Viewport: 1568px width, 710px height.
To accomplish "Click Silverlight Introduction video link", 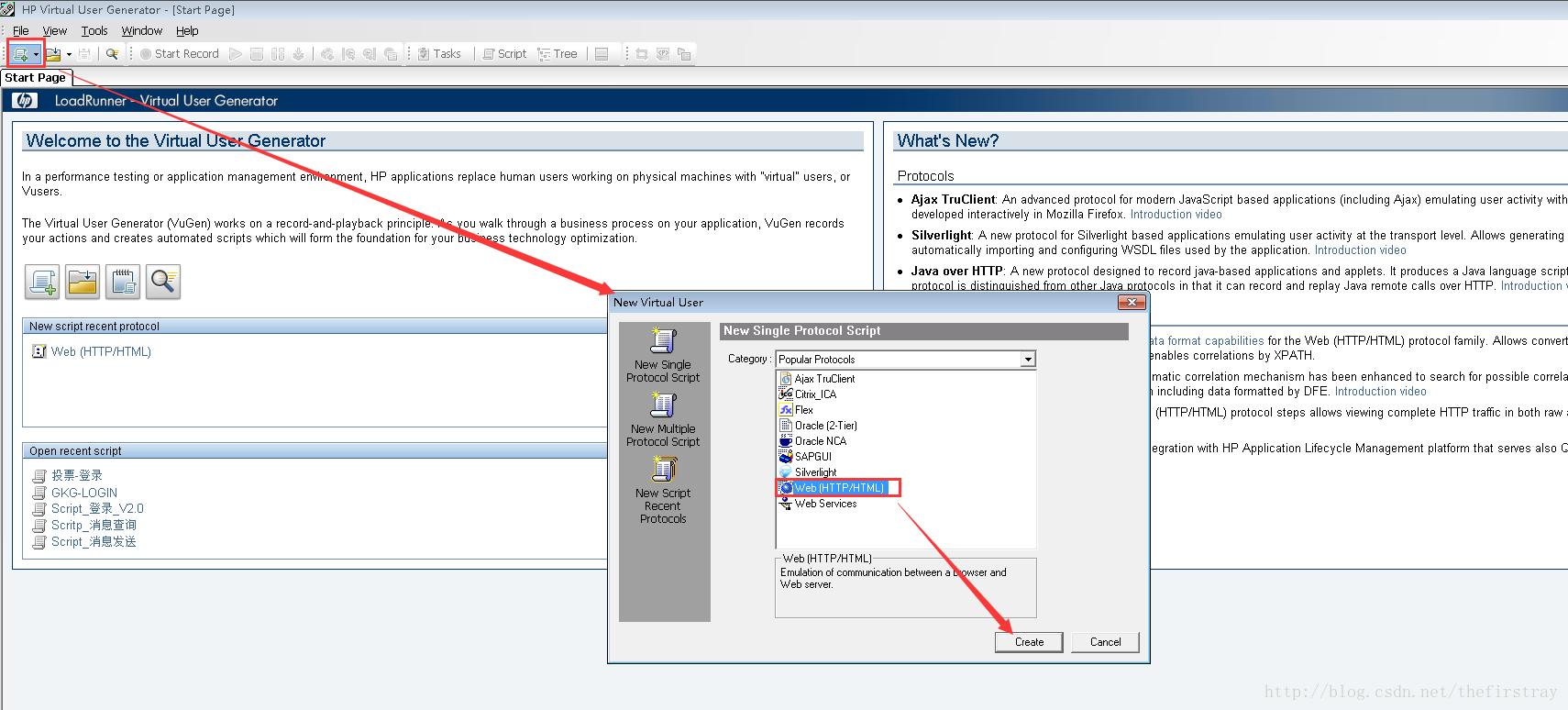I will pos(1361,250).
